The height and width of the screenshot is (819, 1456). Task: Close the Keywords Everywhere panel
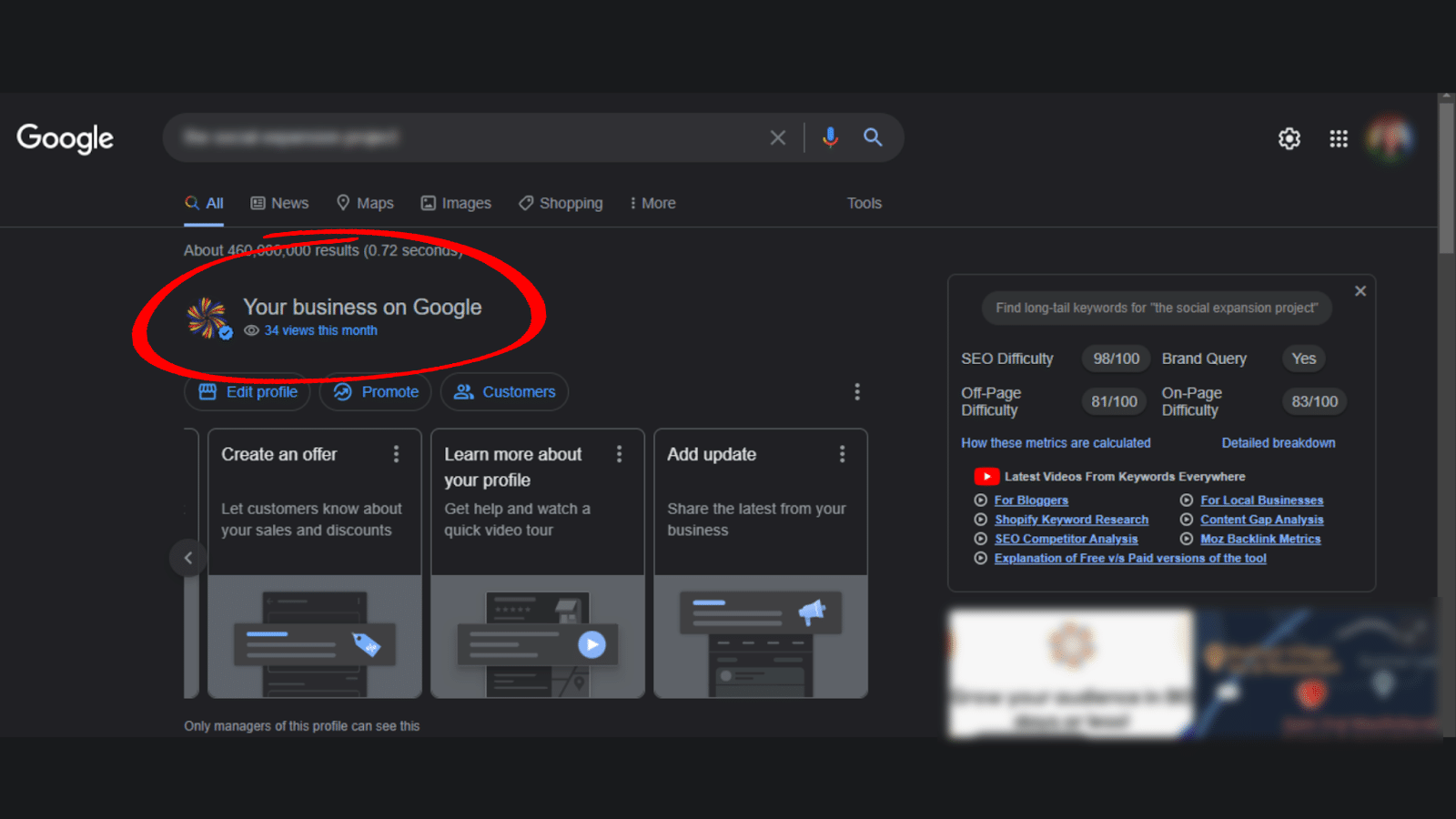[x=1360, y=291]
